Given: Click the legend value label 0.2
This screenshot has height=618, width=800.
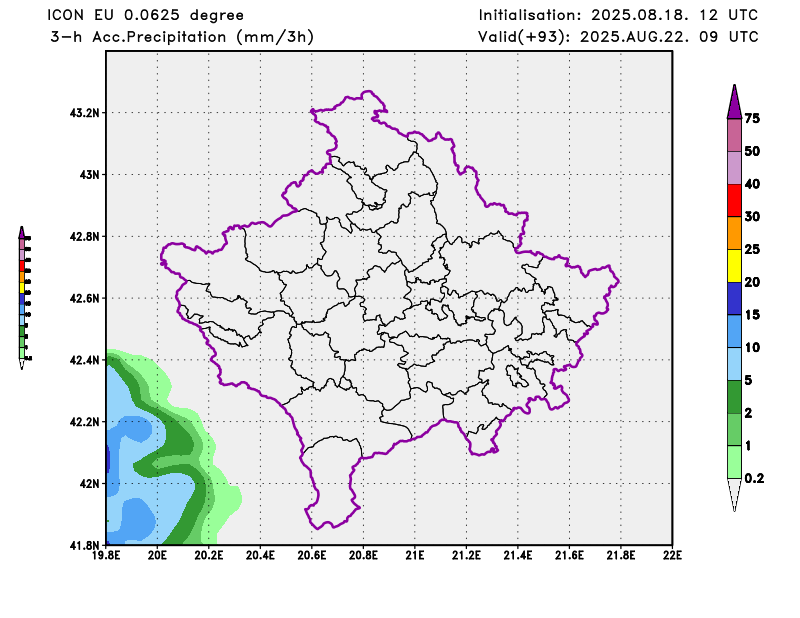Looking at the screenshot, I should [x=755, y=478].
